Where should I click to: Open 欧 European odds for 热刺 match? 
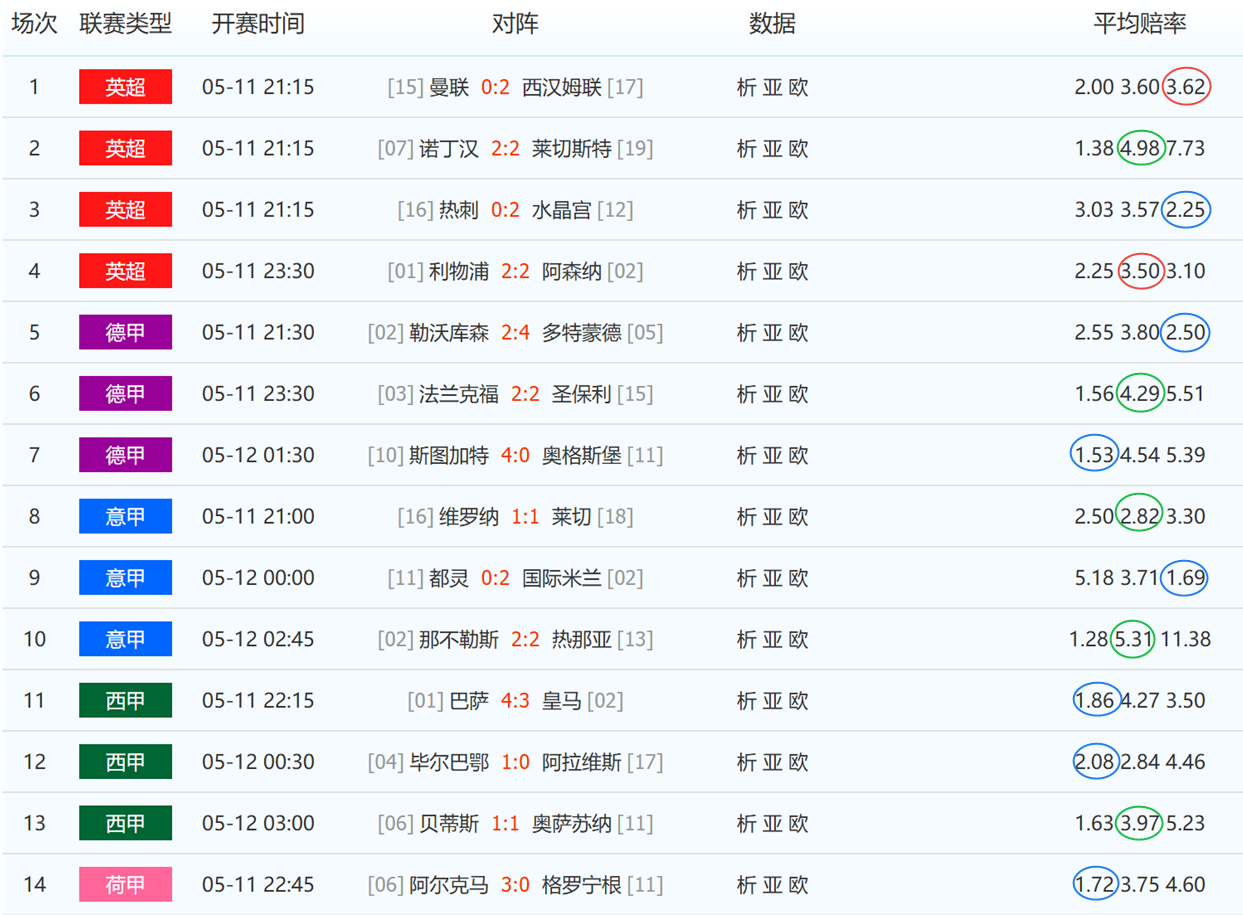(x=798, y=210)
